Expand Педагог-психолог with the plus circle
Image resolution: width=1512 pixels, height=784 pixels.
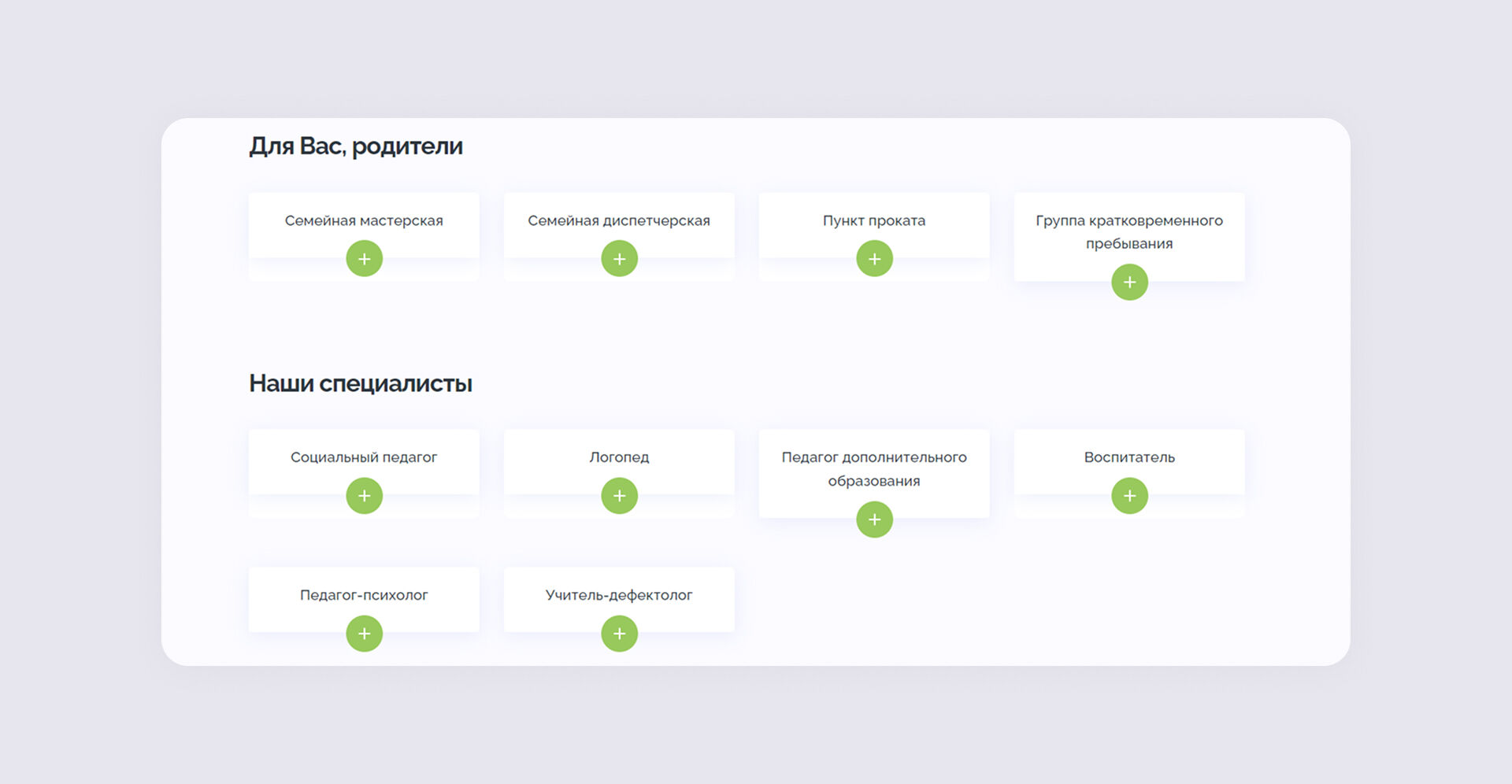tap(364, 634)
